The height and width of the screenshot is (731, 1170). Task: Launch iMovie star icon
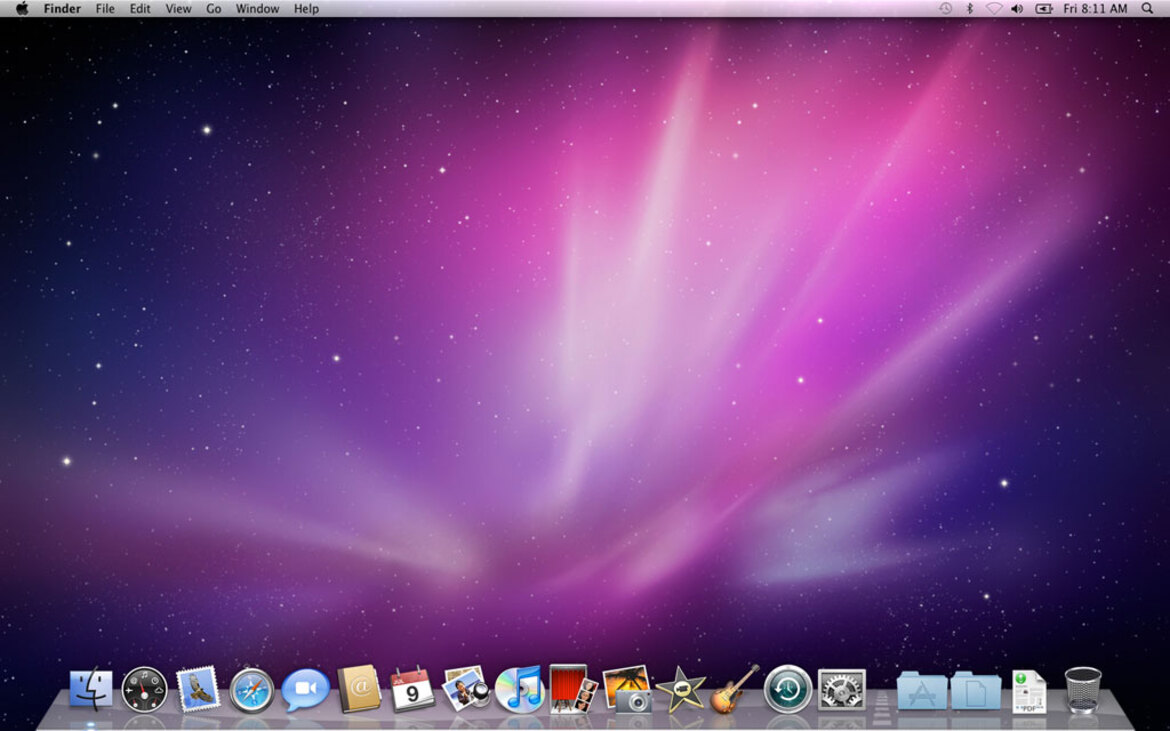(681, 690)
